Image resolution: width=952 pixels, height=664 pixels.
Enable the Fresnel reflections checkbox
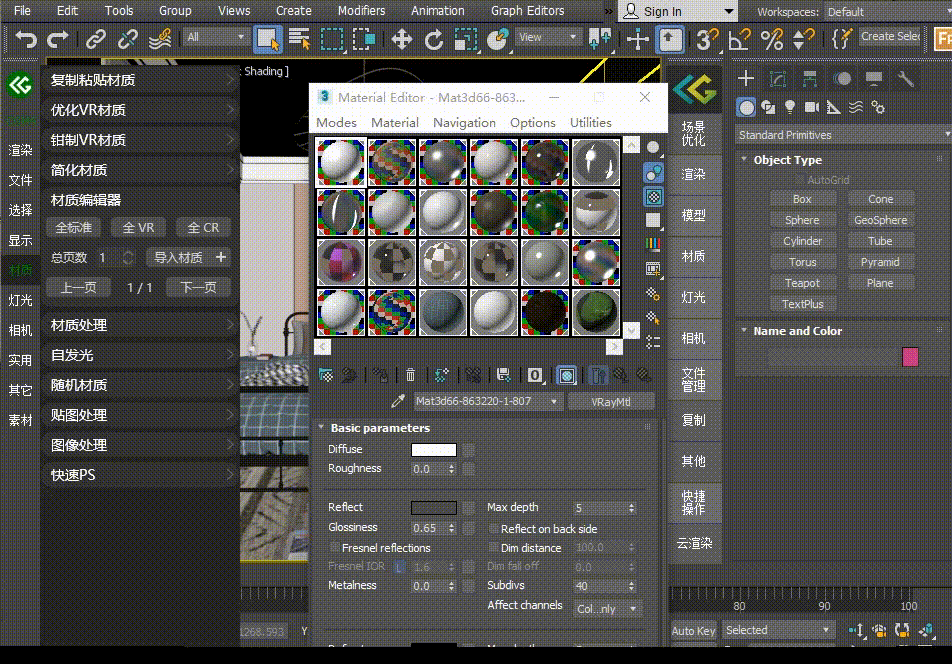point(335,548)
